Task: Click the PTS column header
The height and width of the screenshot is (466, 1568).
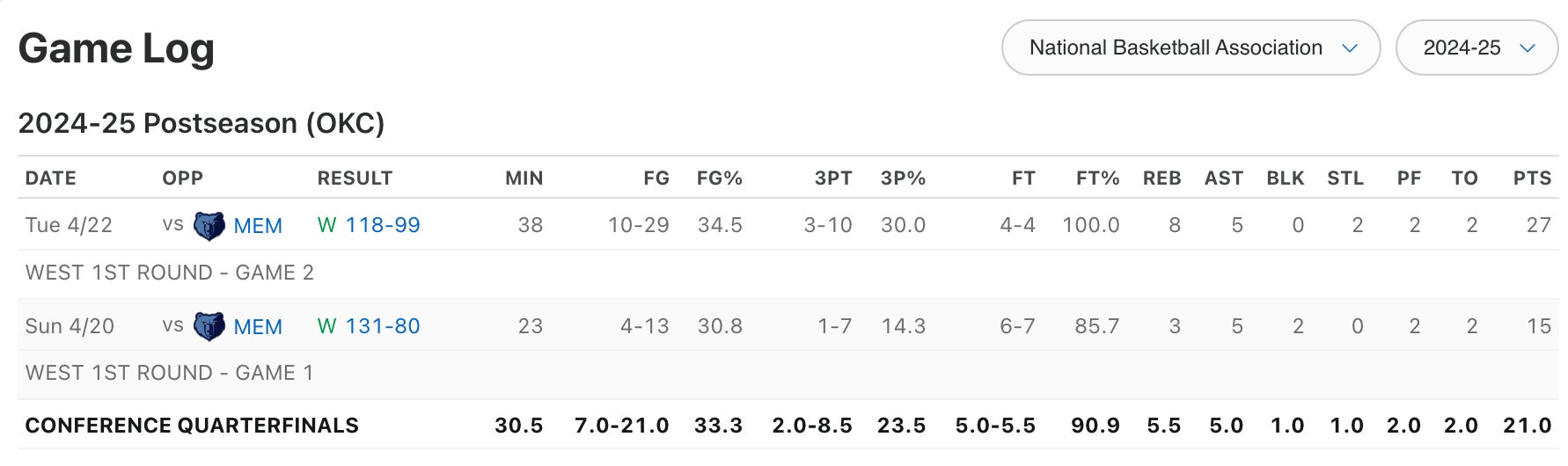Action: pyautogui.click(x=1532, y=178)
